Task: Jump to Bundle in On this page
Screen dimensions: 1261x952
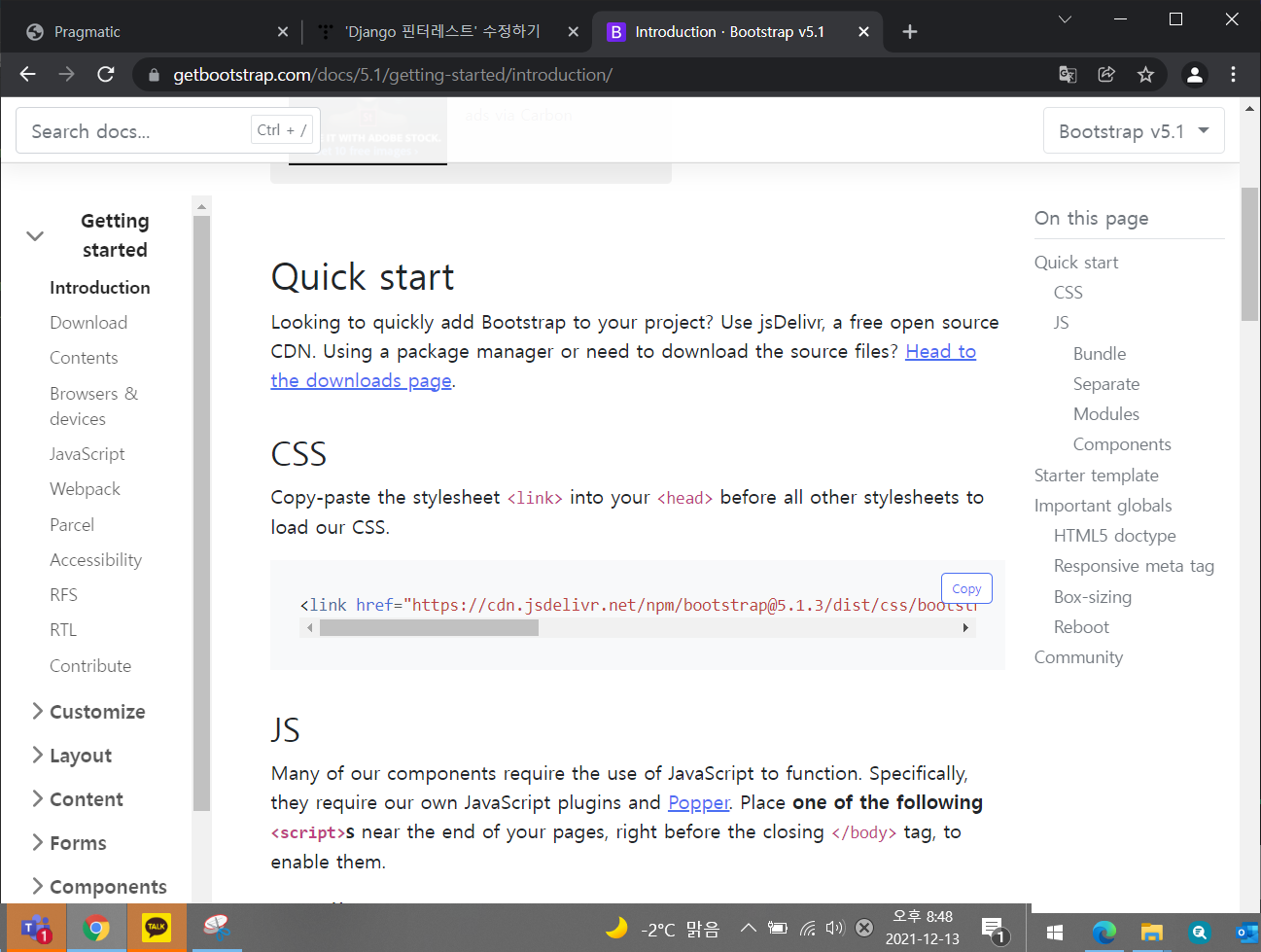Action: (x=1100, y=354)
